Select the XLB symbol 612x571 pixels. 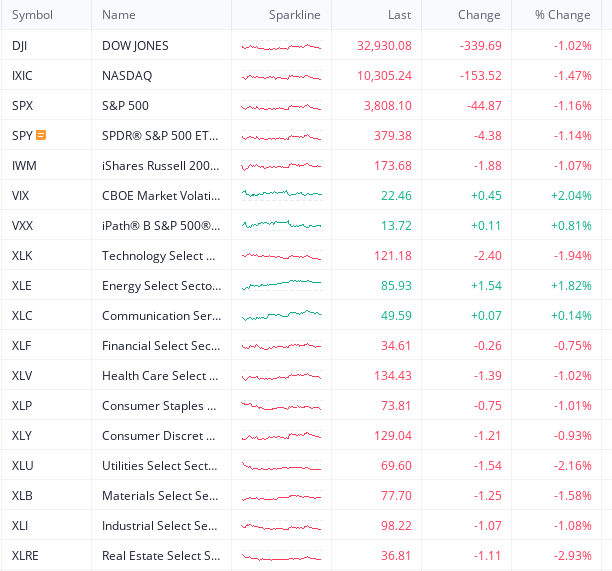[x=22, y=496]
